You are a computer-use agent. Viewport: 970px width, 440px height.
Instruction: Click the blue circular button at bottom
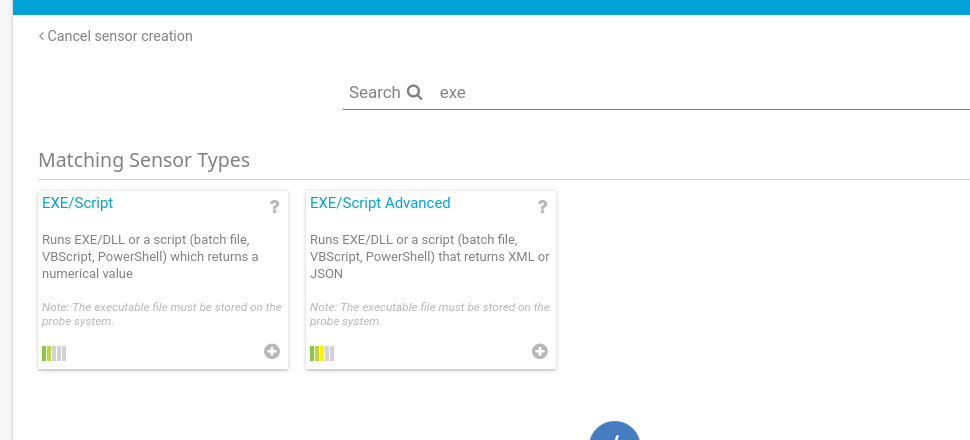[614, 431]
